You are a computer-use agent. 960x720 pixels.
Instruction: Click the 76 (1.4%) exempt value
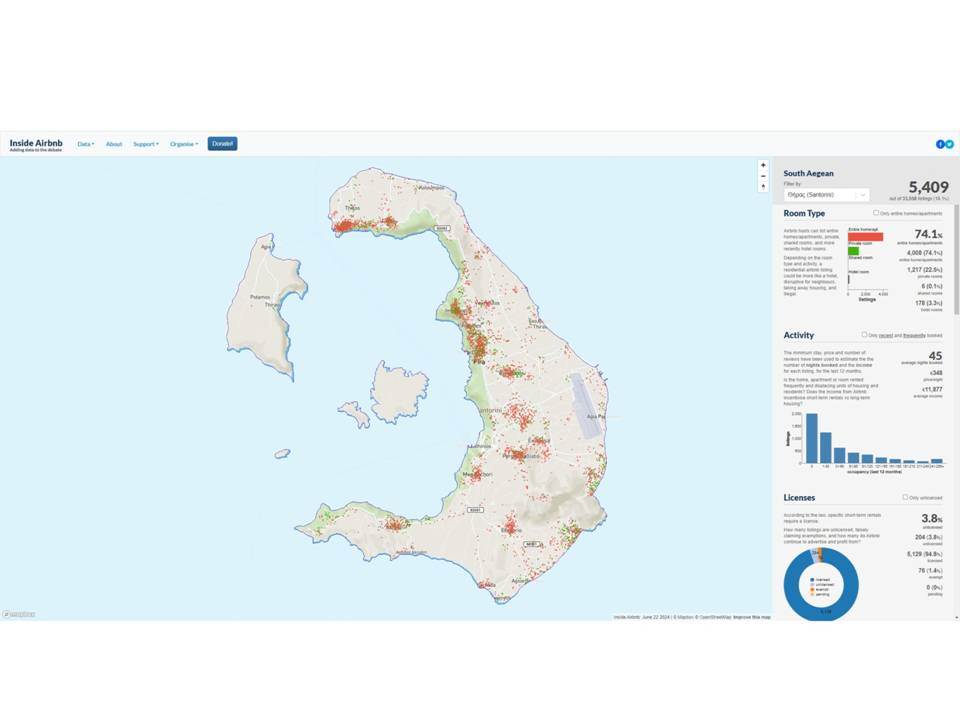(930, 570)
